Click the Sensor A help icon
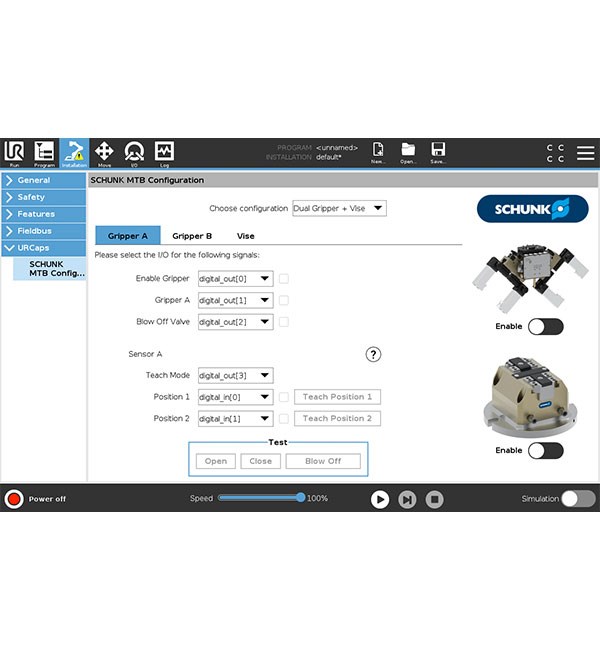The image size is (600, 650). click(373, 354)
